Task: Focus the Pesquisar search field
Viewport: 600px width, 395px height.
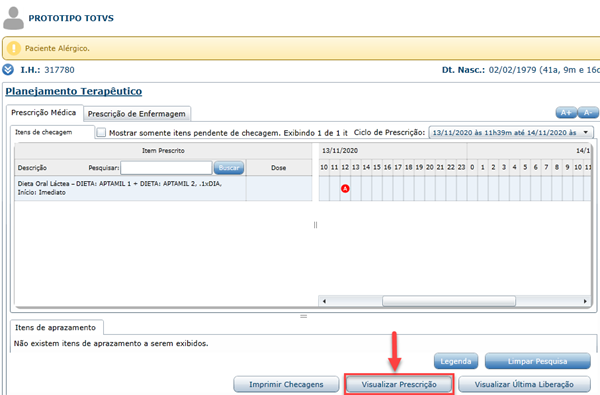Action: point(166,168)
